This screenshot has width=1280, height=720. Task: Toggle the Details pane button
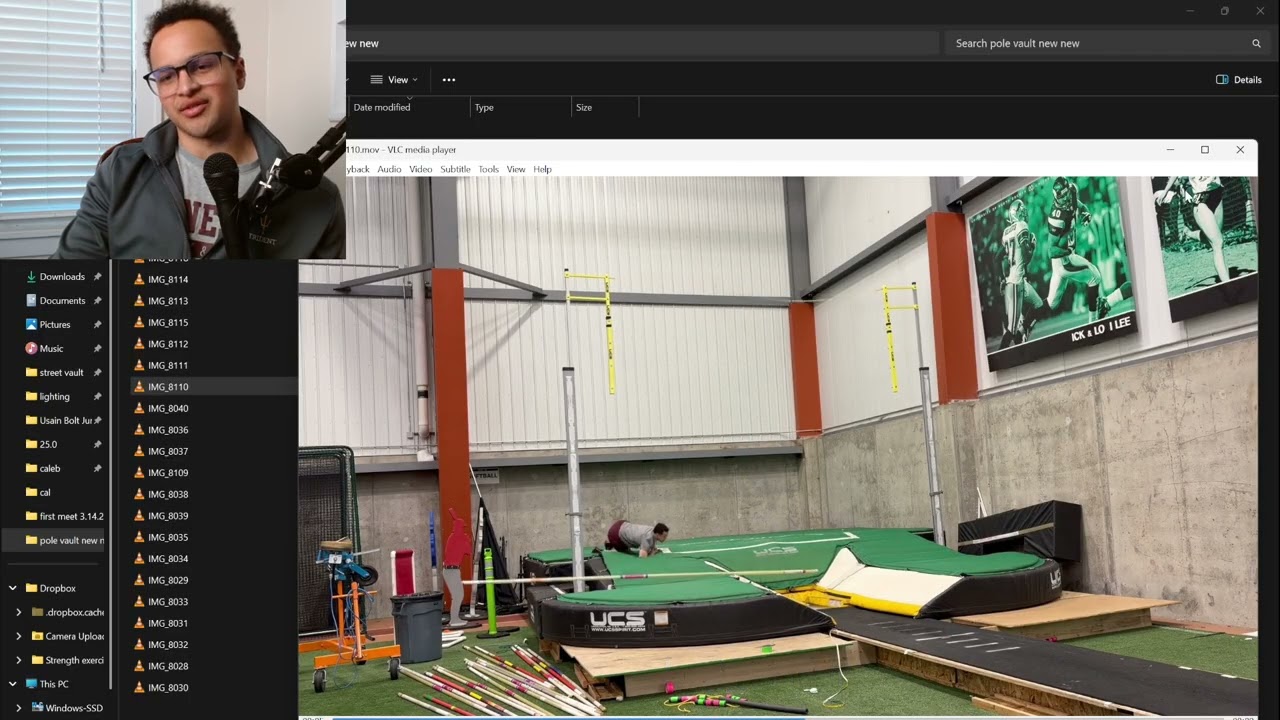tap(1238, 80)
